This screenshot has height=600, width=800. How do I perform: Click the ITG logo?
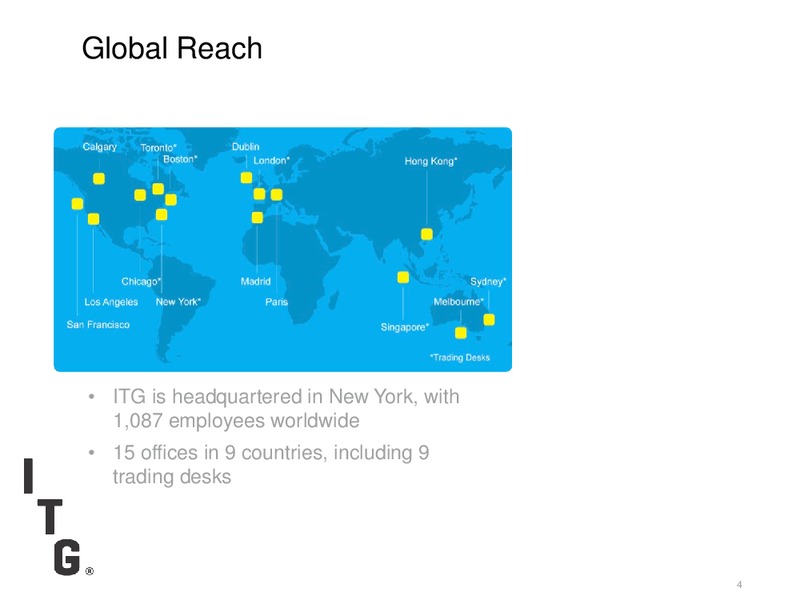coord(58,516)
